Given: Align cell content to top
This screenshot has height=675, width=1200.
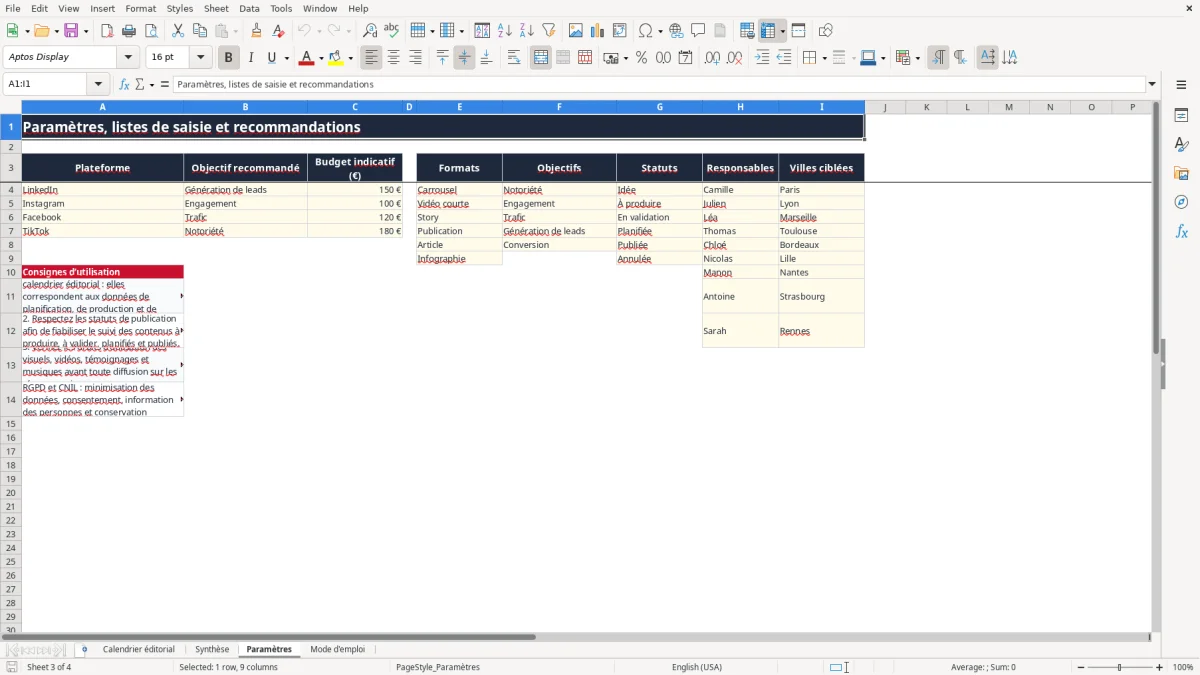Looking at the screenshot, I should pyautogui.click(x=443, y=58).
